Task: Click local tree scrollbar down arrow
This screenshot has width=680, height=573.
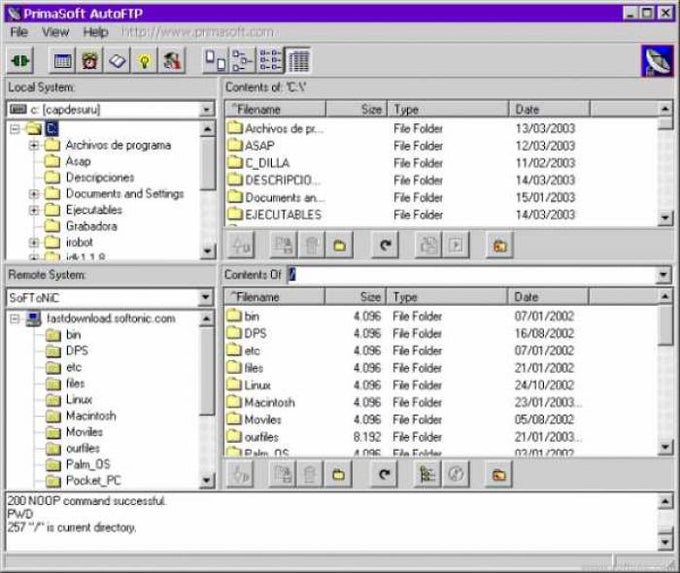Action: 207,251
